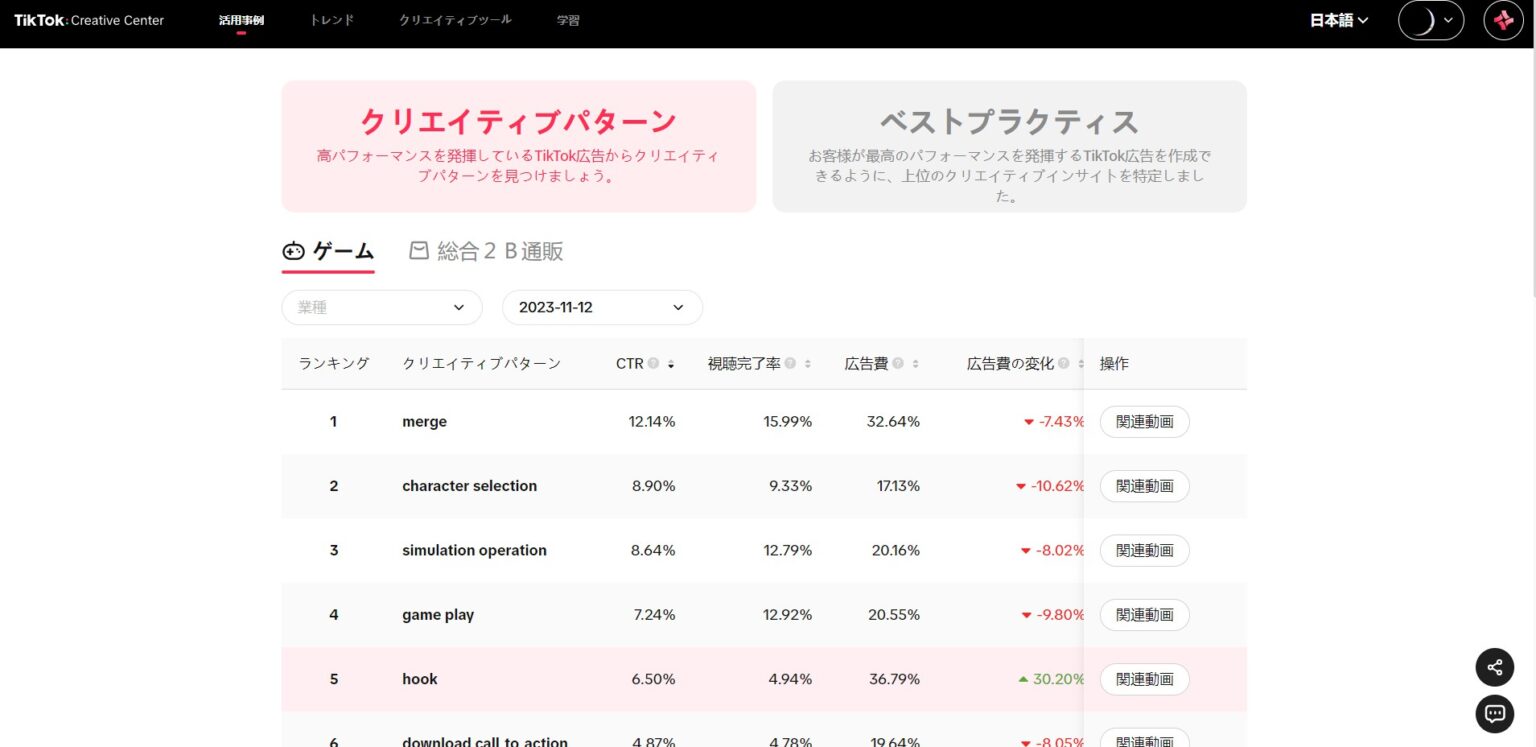Screen dimensions: 1536x747
Task: Click the envelope icon next to 総合２B通販
Action: [x=419, y=250]
